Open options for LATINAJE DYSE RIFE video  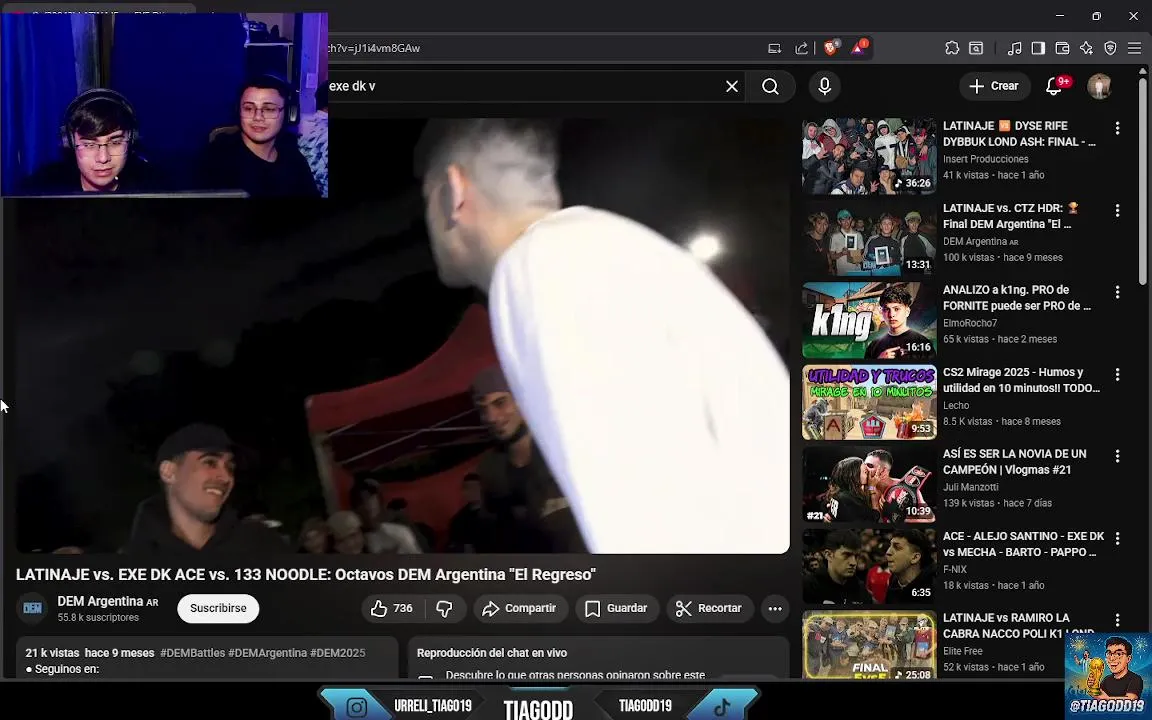coord(1117,128)
